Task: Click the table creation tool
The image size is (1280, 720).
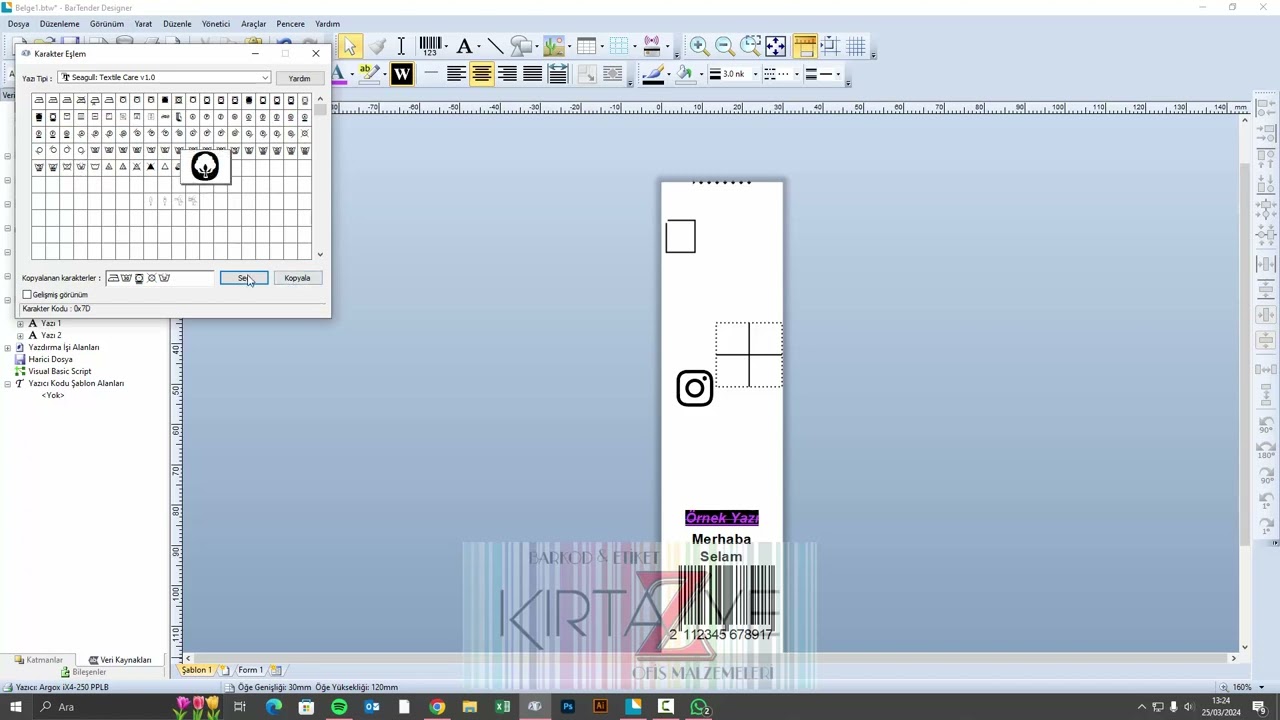Action: pyautogui.click(x=586, y=46)
